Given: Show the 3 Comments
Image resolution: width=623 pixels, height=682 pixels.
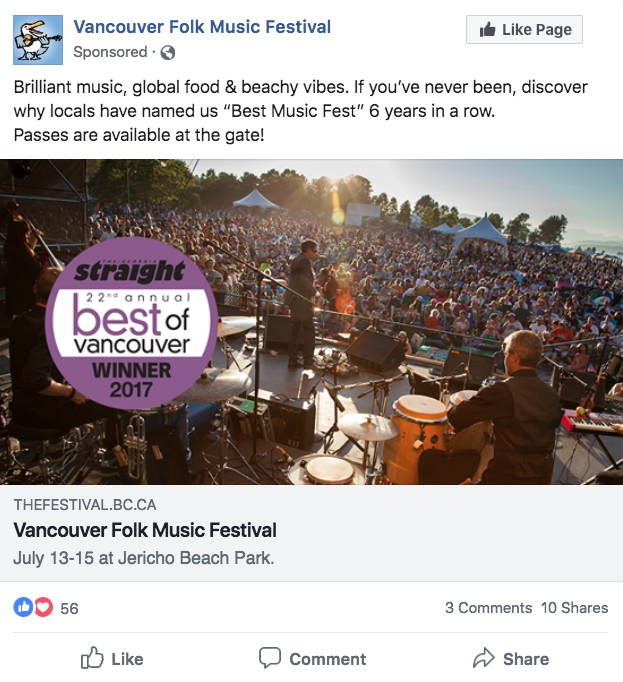Looking at the screenshot, I should (489, 608).
